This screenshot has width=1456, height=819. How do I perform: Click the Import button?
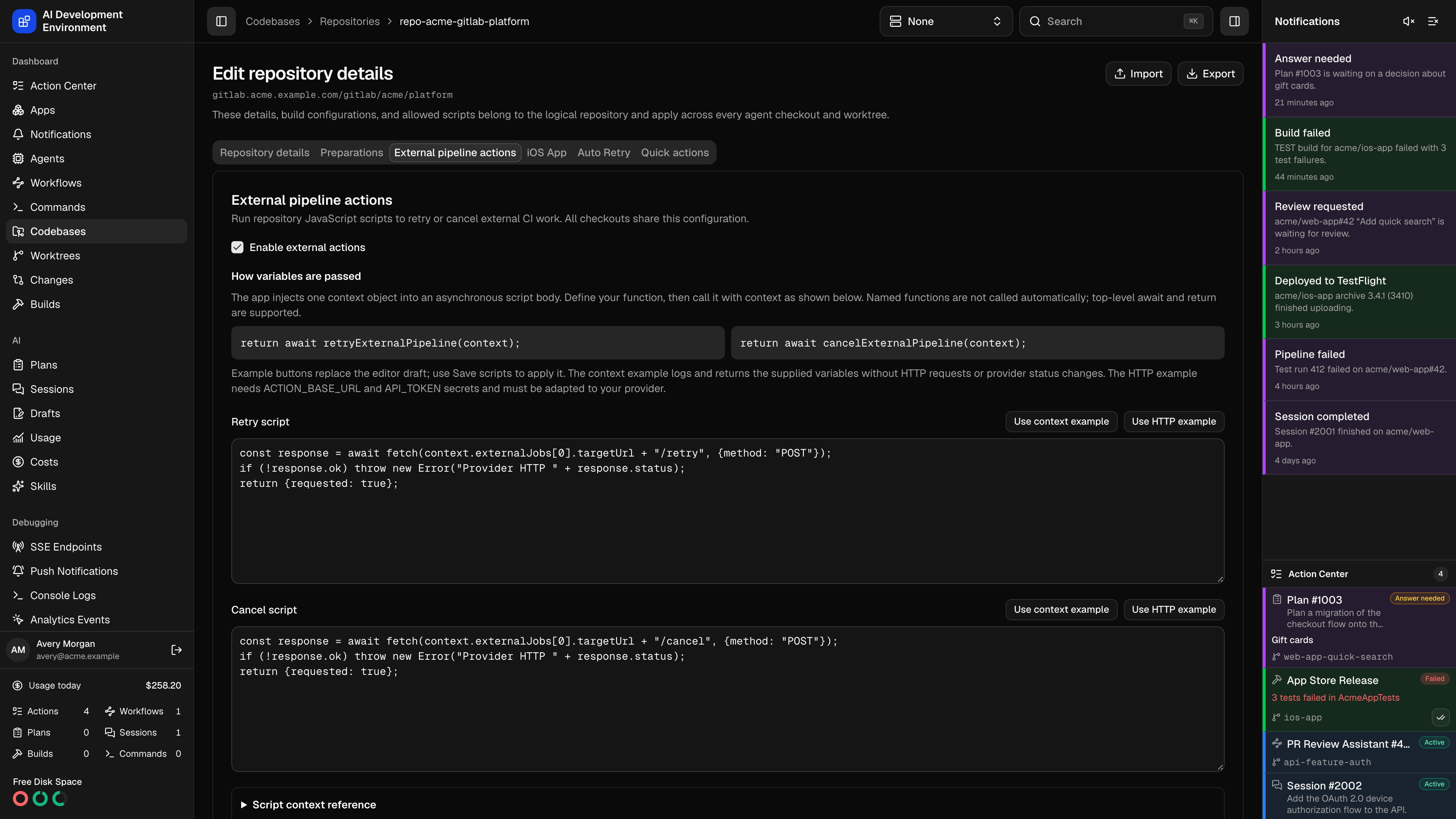[1138, 74]
